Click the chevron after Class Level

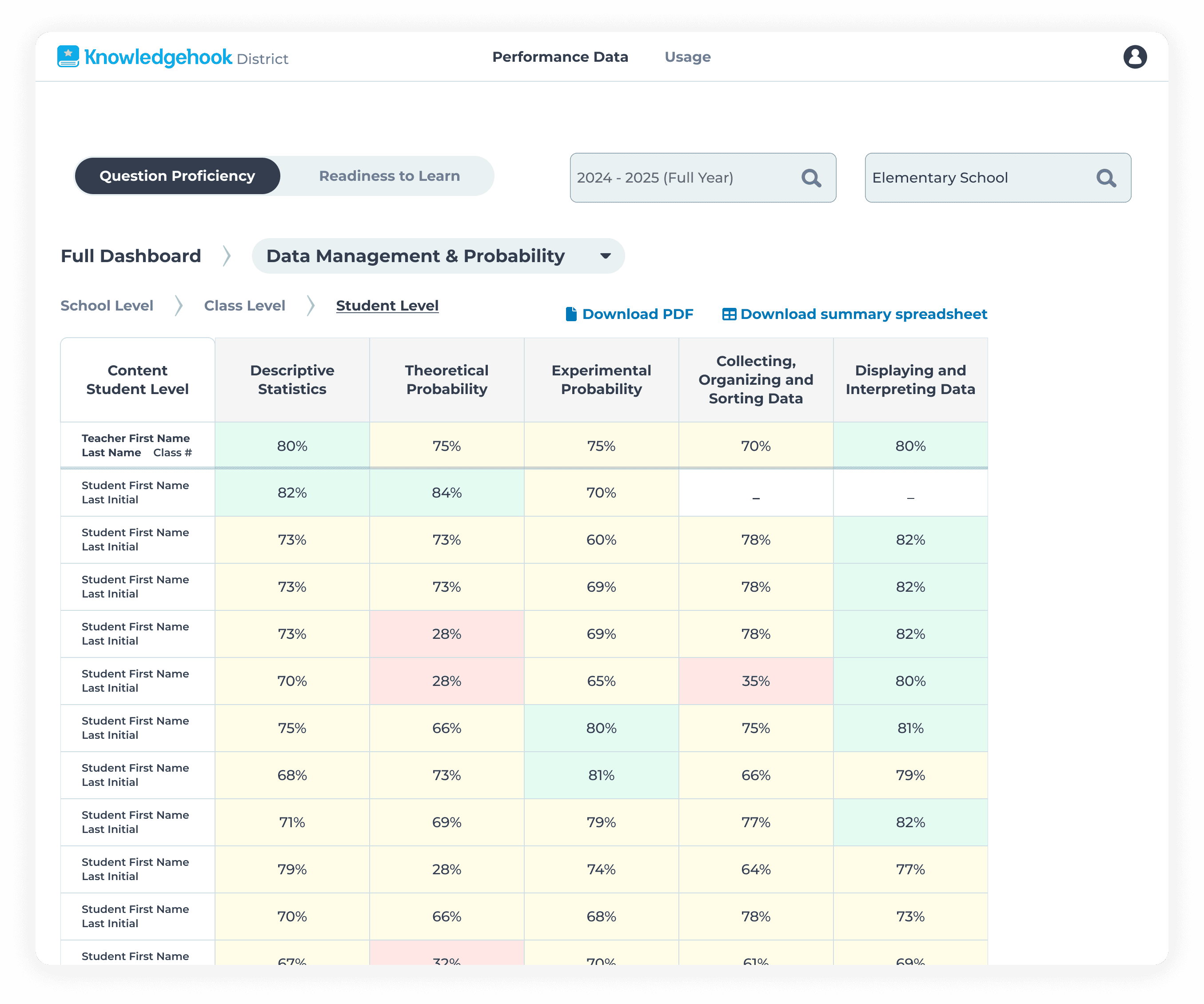(310, 306)
